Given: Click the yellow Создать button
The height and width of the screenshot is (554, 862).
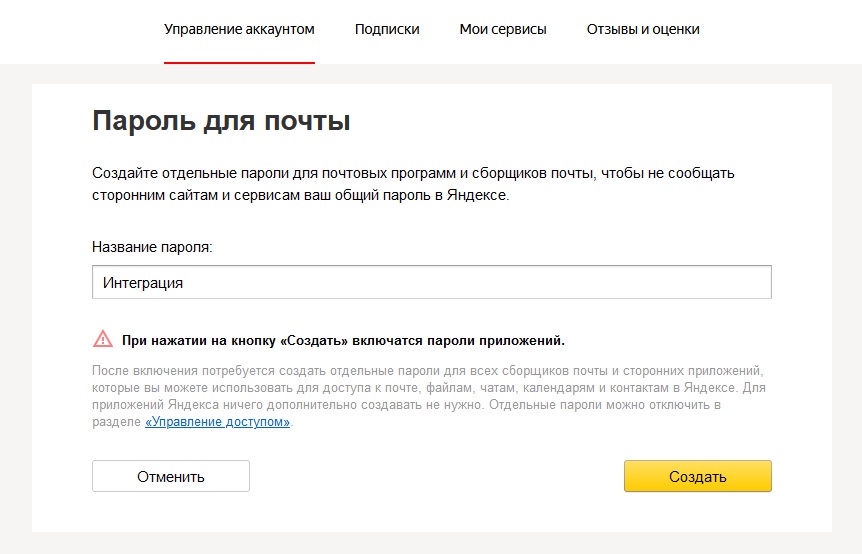Looking at the screenshot, I should click(x=698, y=476).
